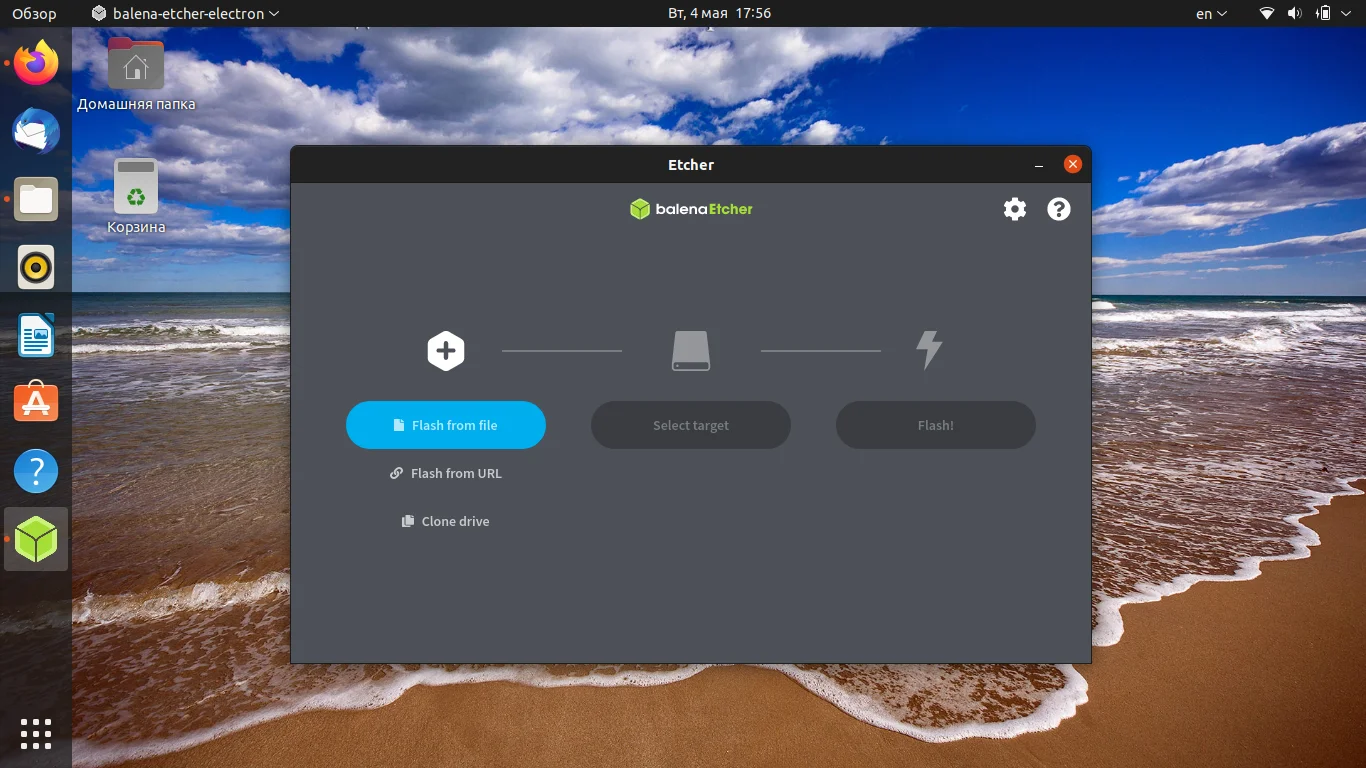The image size is (1366, 768).
Task: Click the lightning bolt flash step icon
Action: (929, 350)
